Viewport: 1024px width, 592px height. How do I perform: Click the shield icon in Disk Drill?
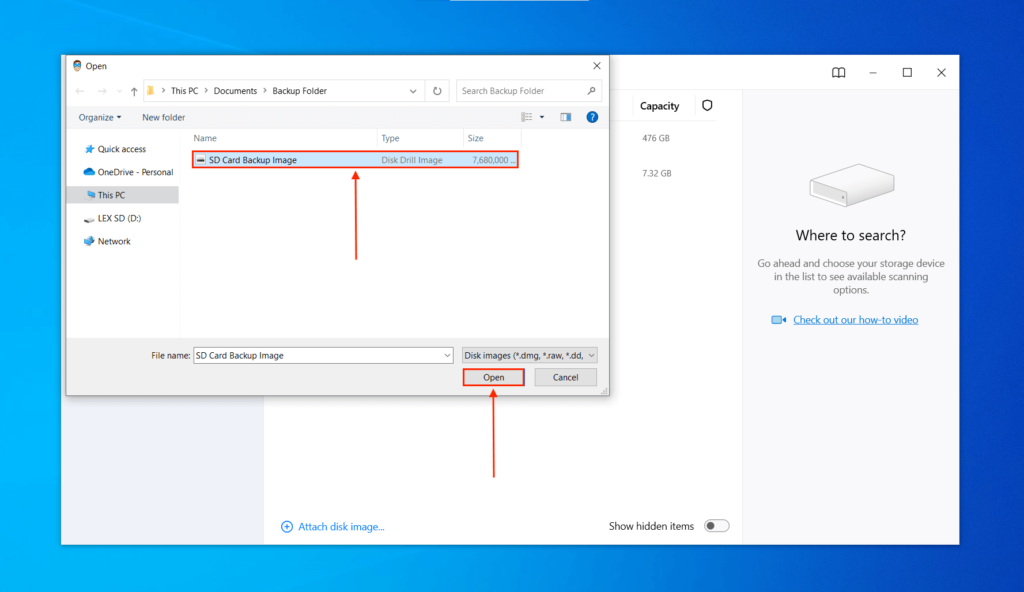(707, 106)
